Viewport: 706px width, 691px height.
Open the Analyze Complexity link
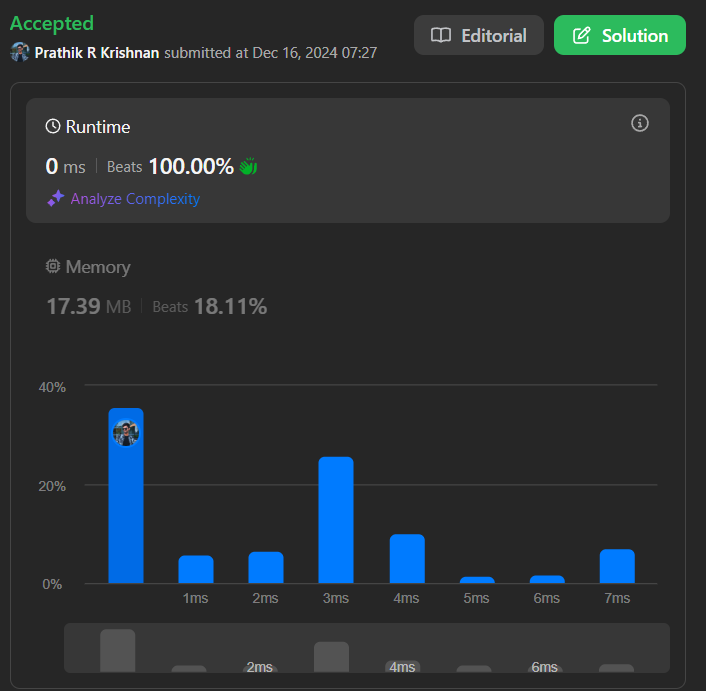[x=135, y=199]
